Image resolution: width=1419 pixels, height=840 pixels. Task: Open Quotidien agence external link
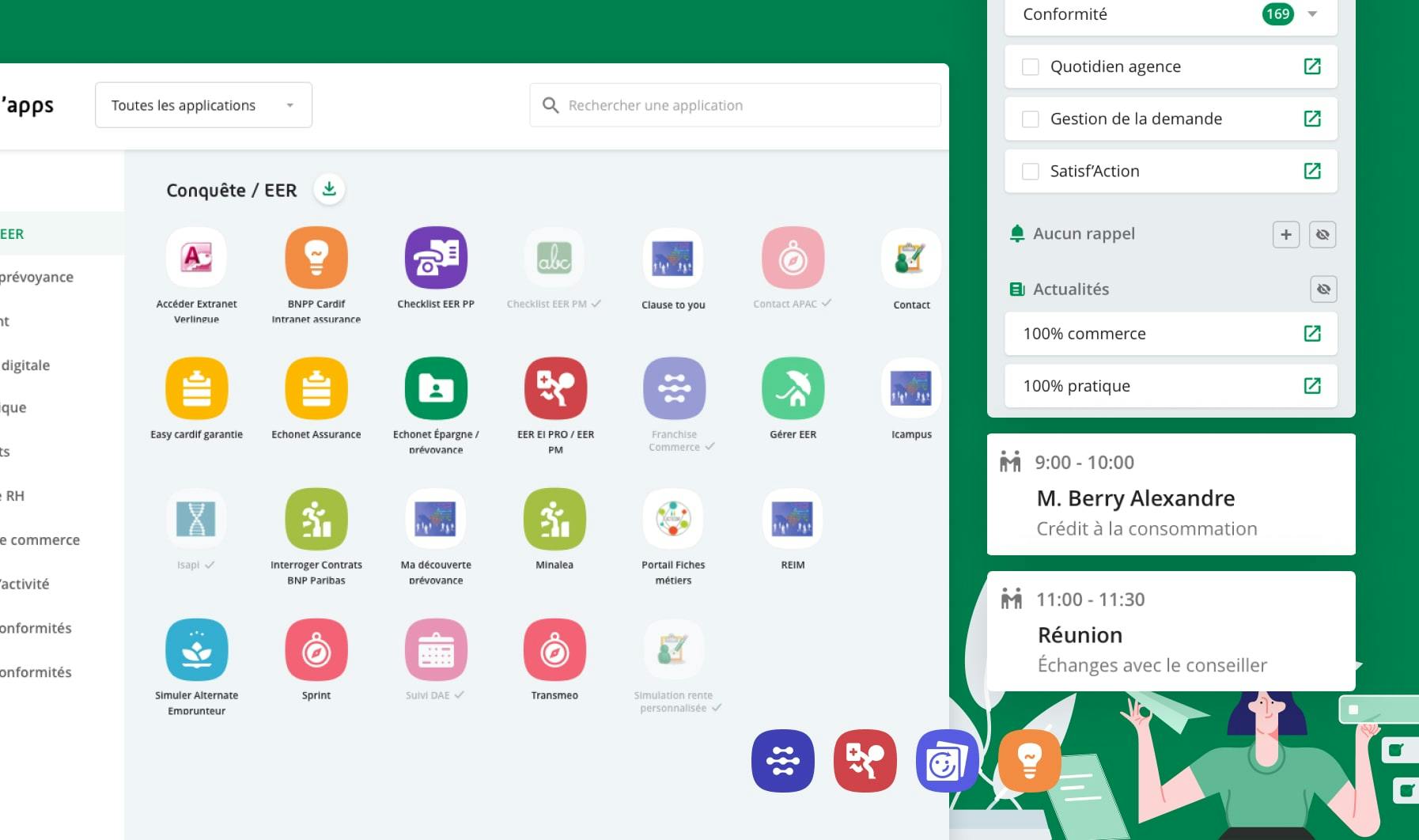pos(1312,66)
